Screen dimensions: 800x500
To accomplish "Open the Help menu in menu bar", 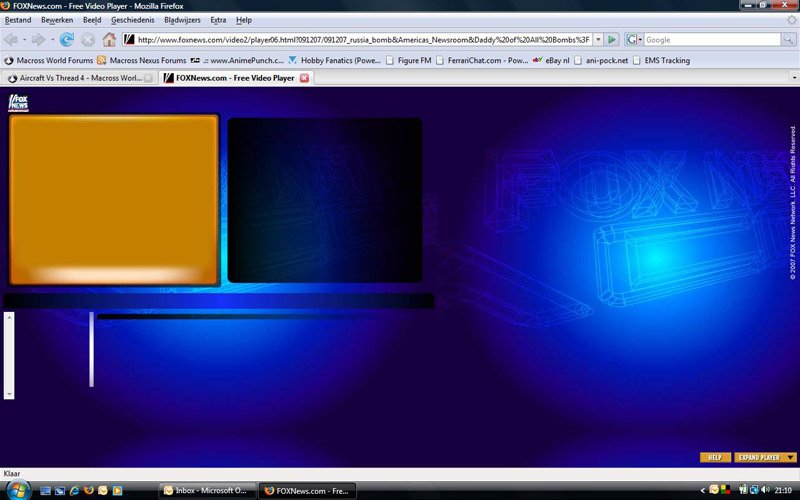I will pos(244,20).
